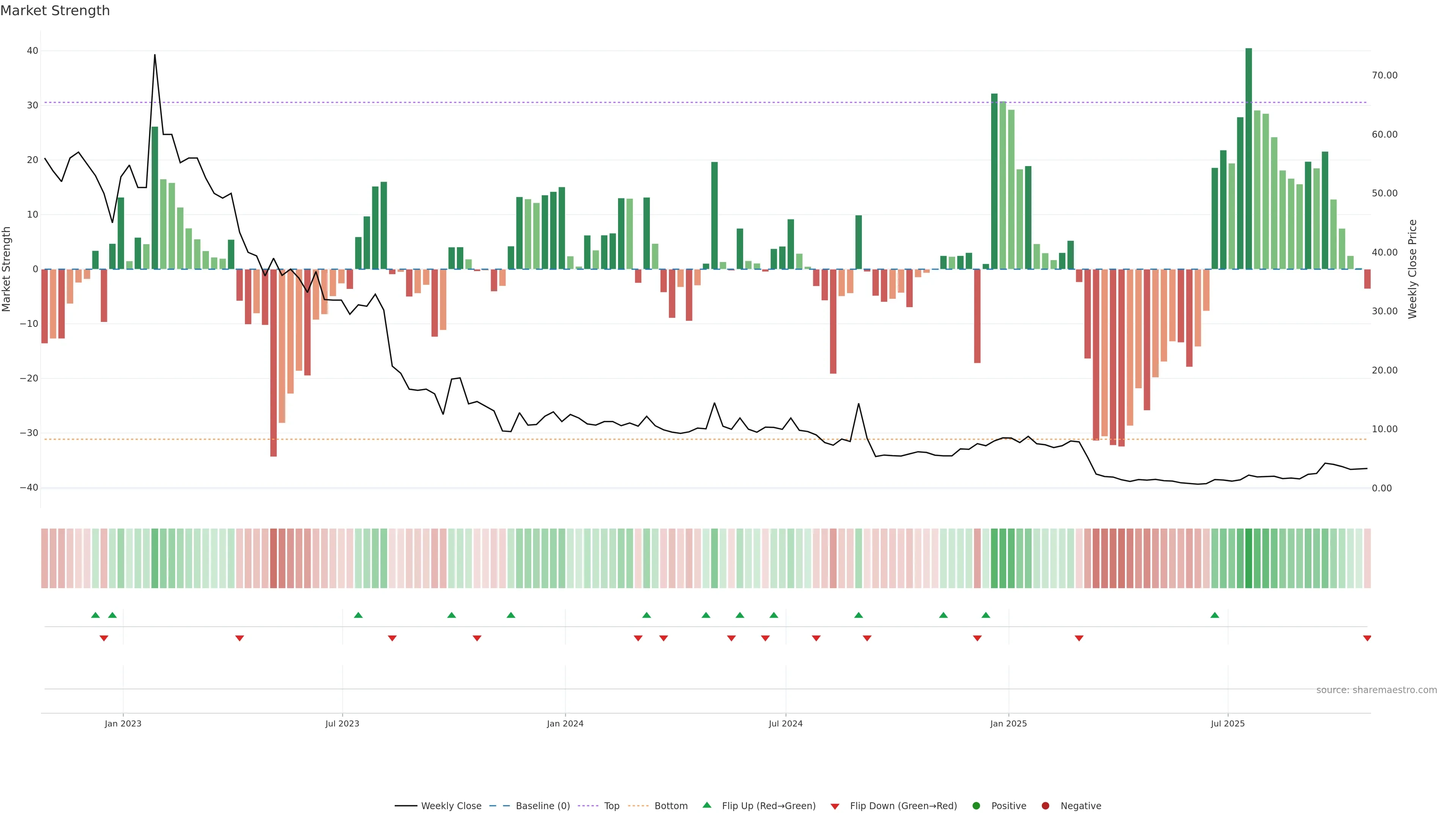Click Flip Up green triangle legend icon

706,805
